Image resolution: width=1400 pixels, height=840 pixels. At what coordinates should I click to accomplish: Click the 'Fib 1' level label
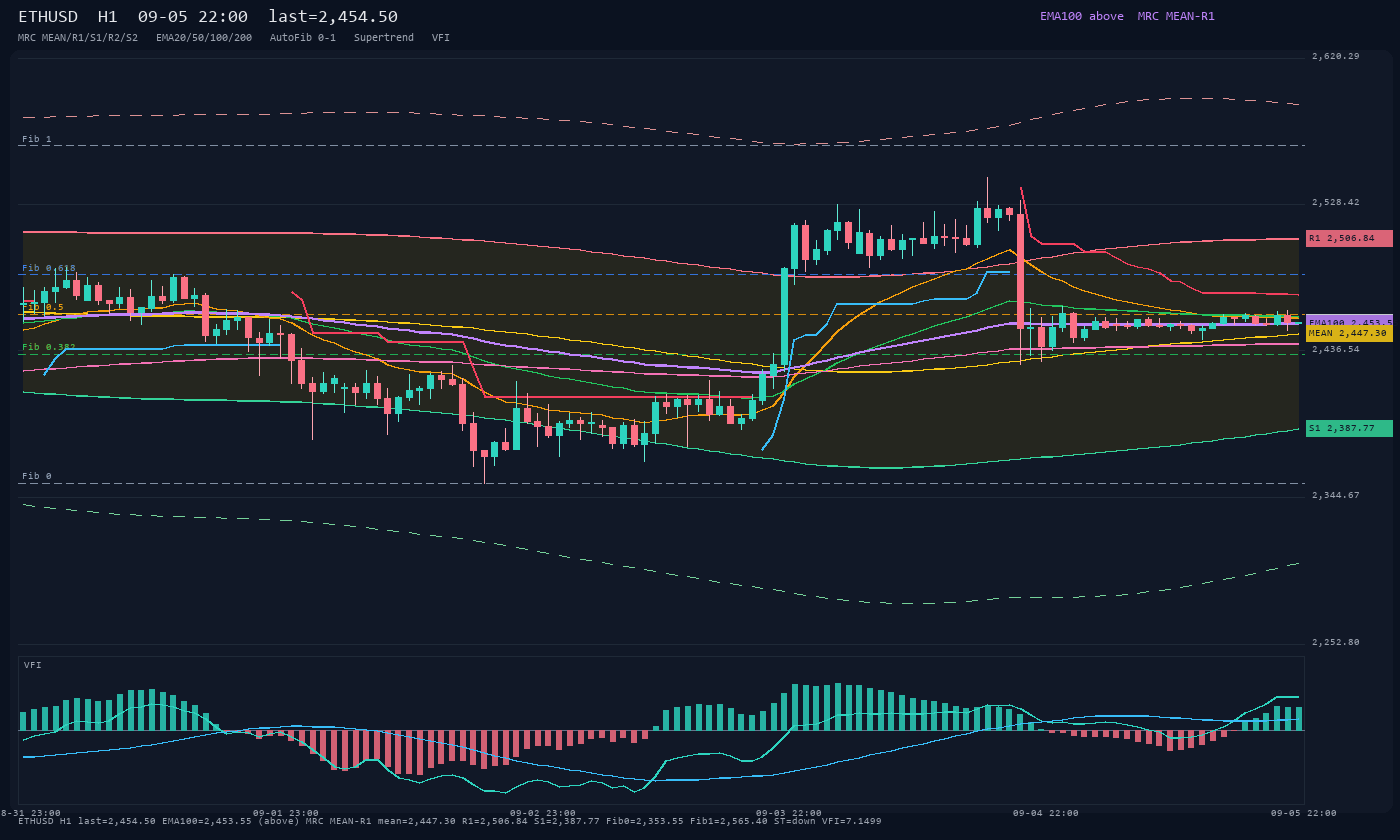click(37, 139)
